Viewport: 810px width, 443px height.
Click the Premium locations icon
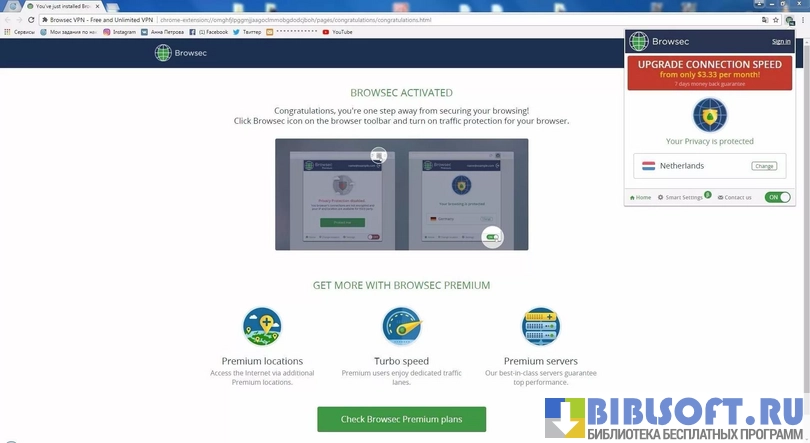(x=262, y=327)
